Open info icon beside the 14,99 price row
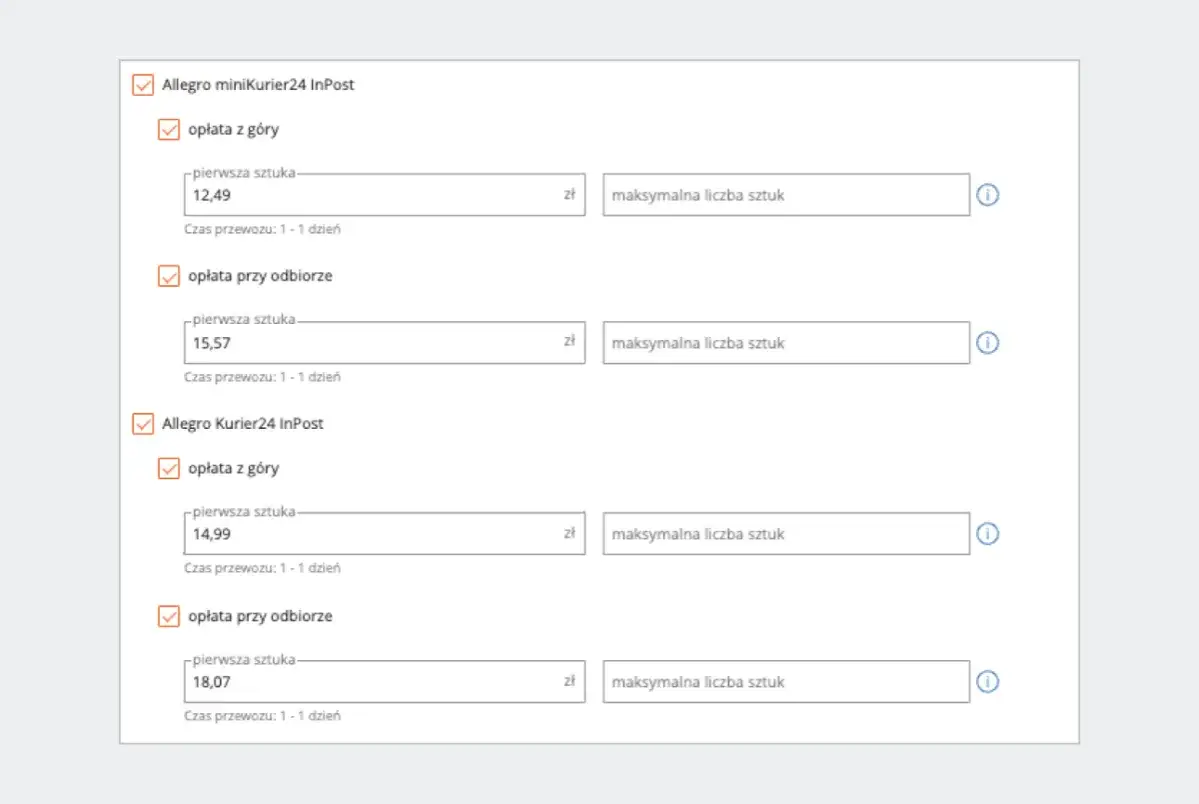This screenshot has height=804, width=1199. pos(987,533)
